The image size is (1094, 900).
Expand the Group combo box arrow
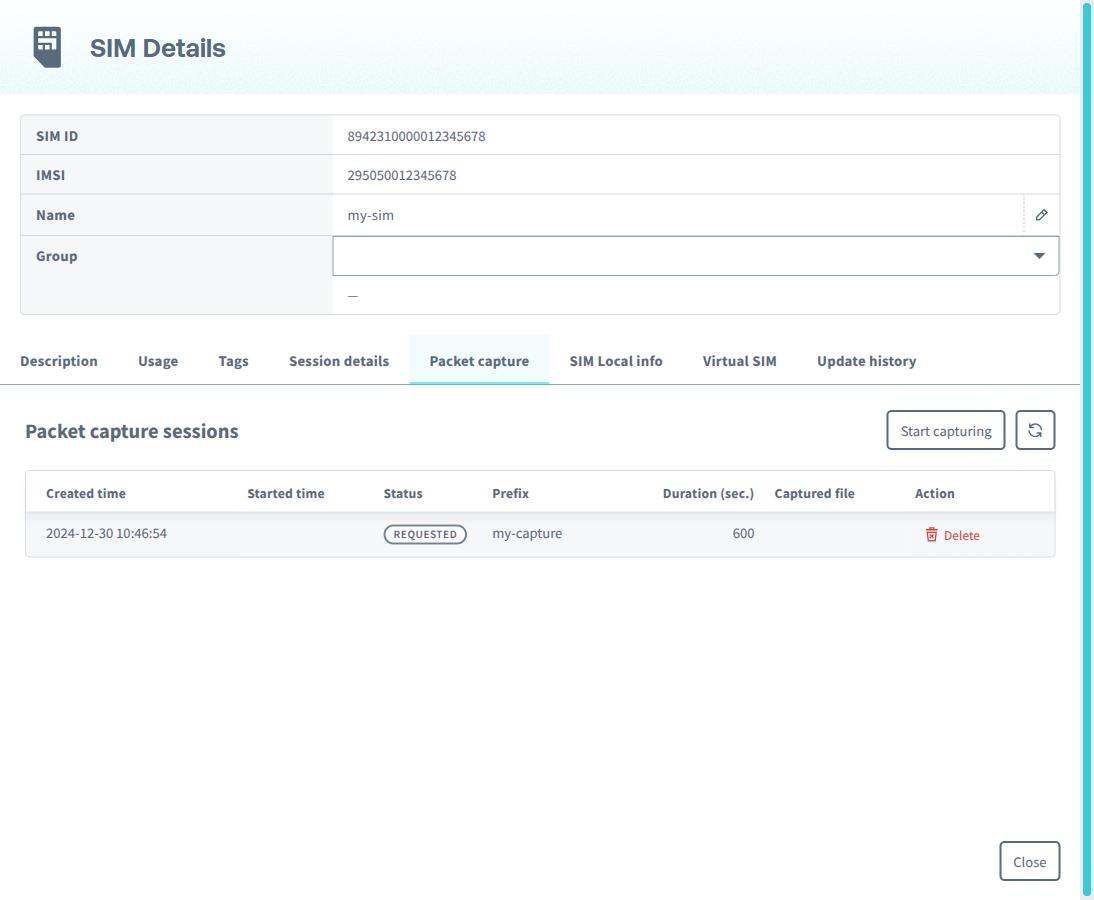1038,256
